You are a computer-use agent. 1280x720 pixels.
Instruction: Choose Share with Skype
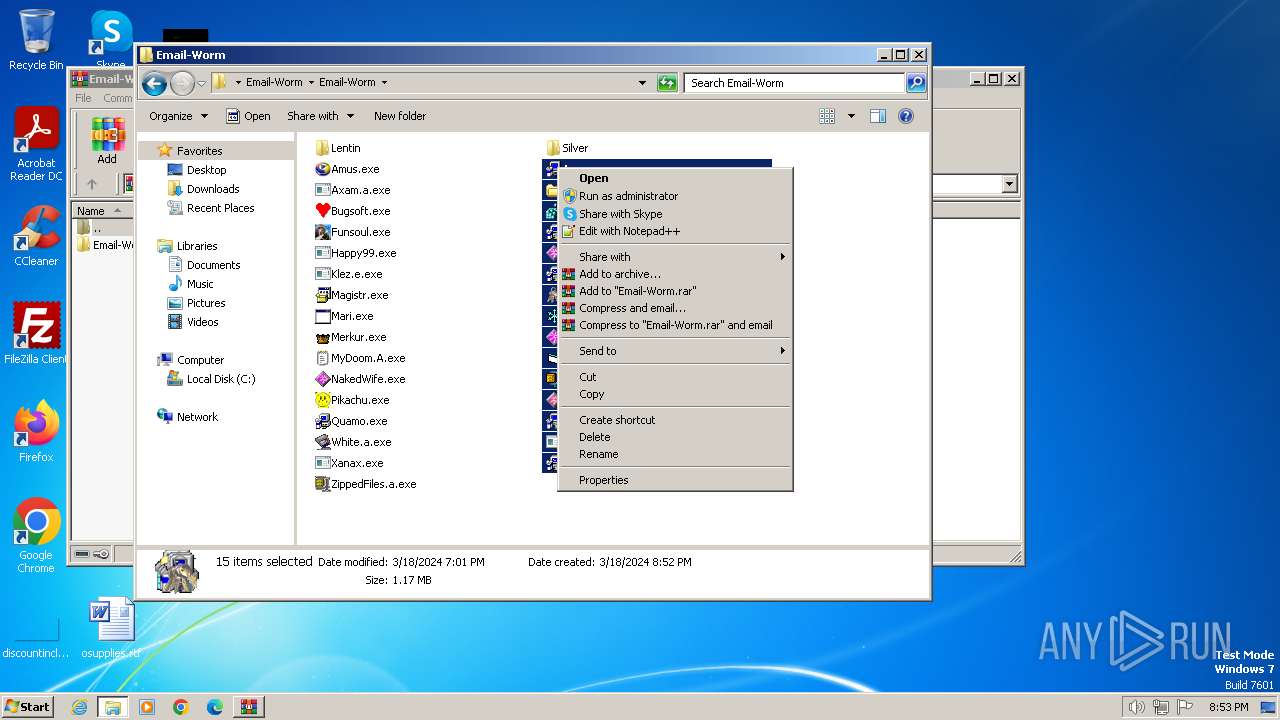(675, 213)
